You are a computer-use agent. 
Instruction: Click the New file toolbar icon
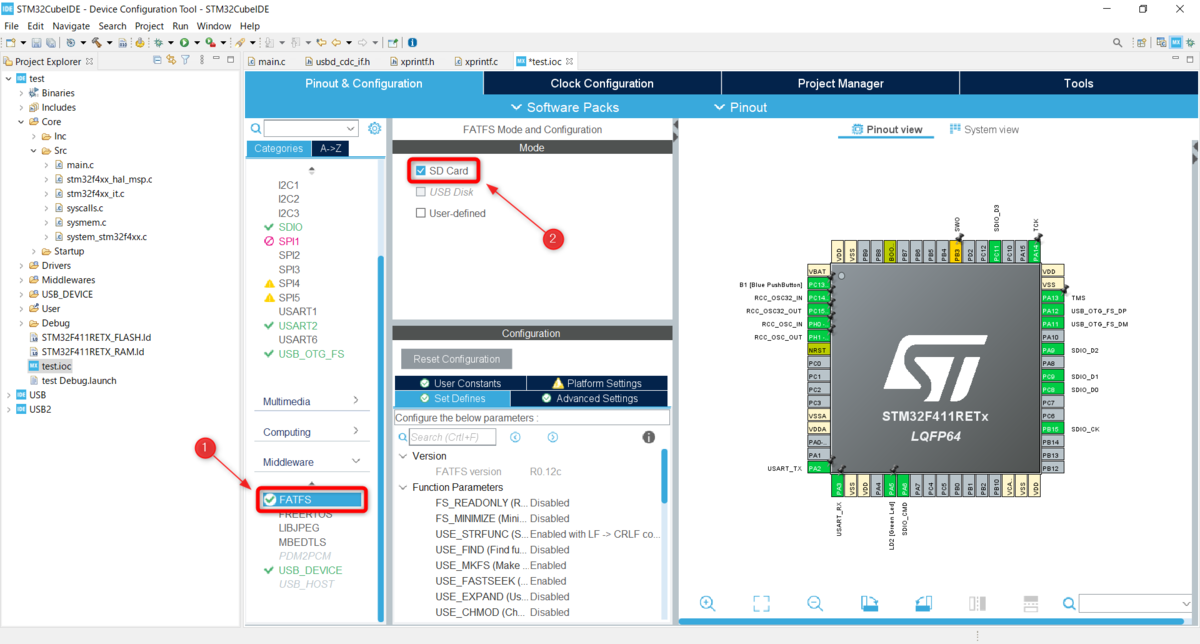click(11, 43)
